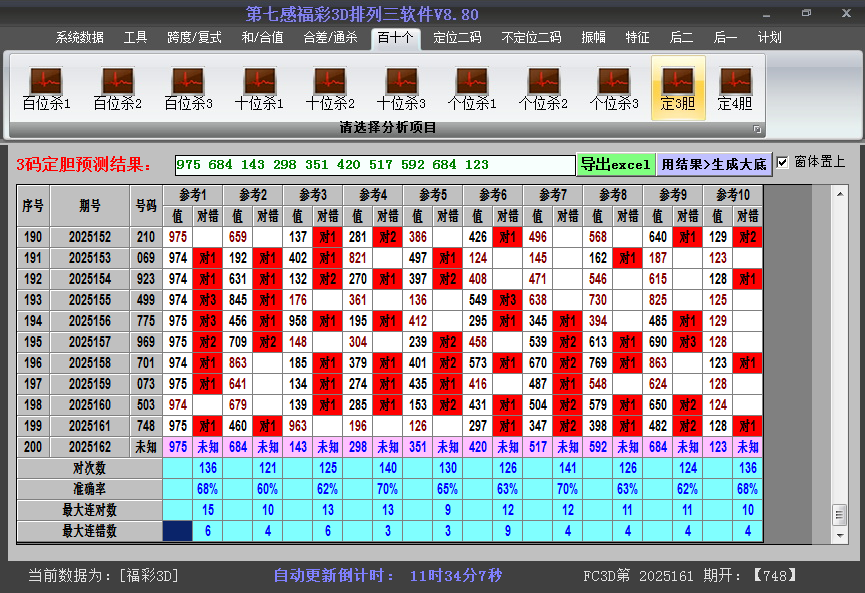Switch to the 不定位二码 tab

[x=531, y=38]
